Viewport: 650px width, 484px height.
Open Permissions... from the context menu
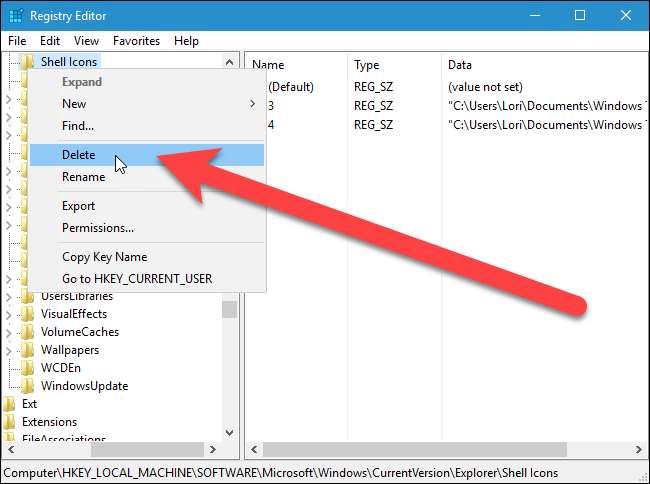click(147, 228)
